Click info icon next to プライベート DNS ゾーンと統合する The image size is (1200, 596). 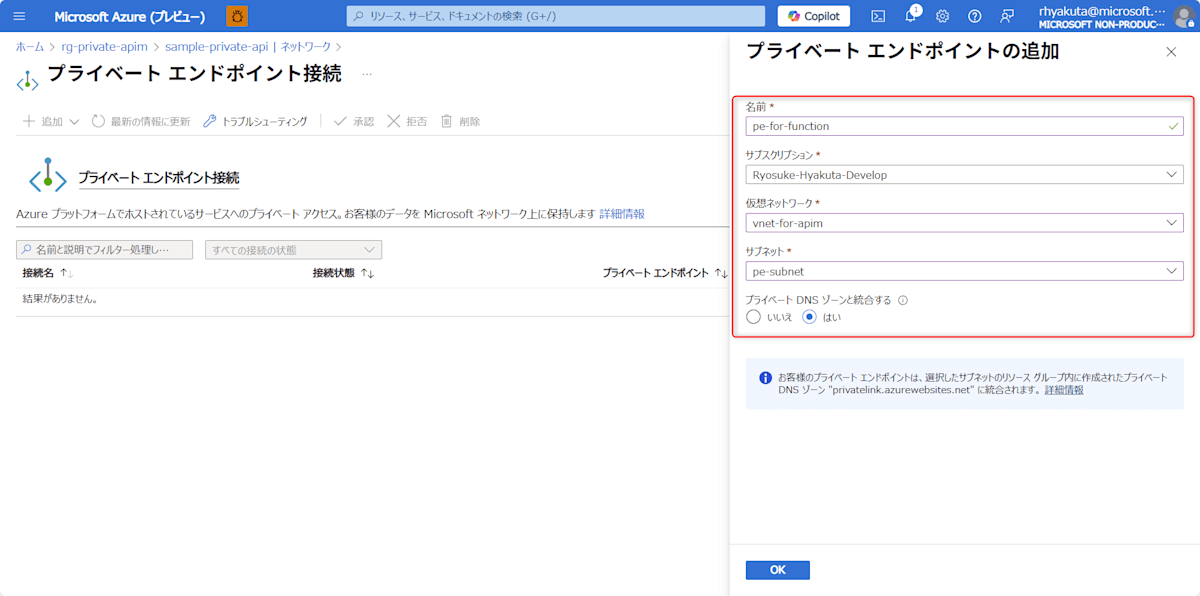(x=902, y=300)
